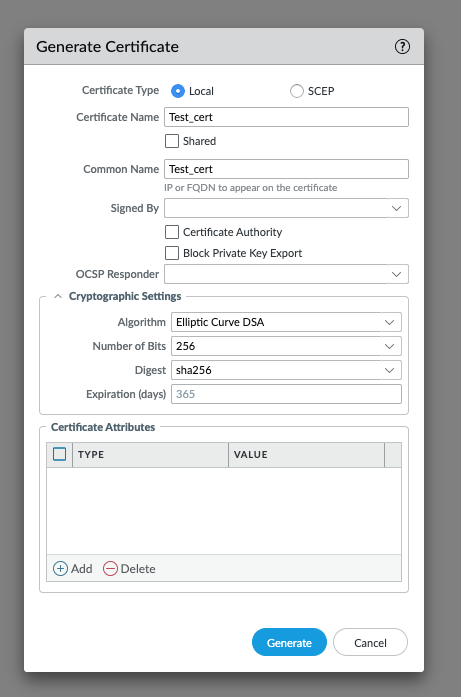The height and width of the screenshot is (697, 461).
Task: Toggle the select-all attributes checkbox
Action: 60,454
